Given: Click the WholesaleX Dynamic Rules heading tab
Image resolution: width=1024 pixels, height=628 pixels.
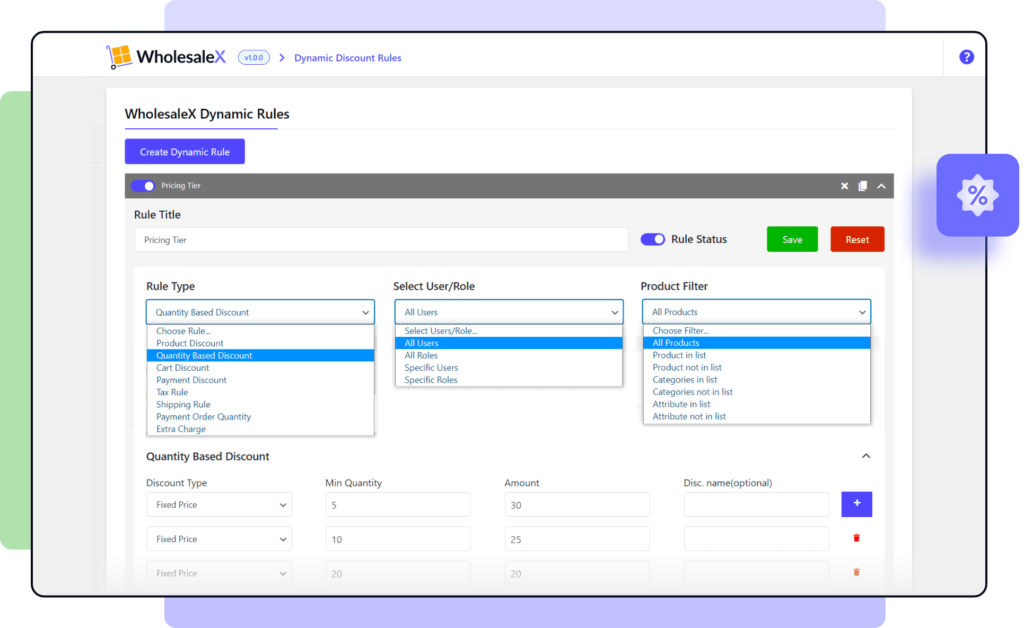Looking at the screenshot, I should [207, 114].
